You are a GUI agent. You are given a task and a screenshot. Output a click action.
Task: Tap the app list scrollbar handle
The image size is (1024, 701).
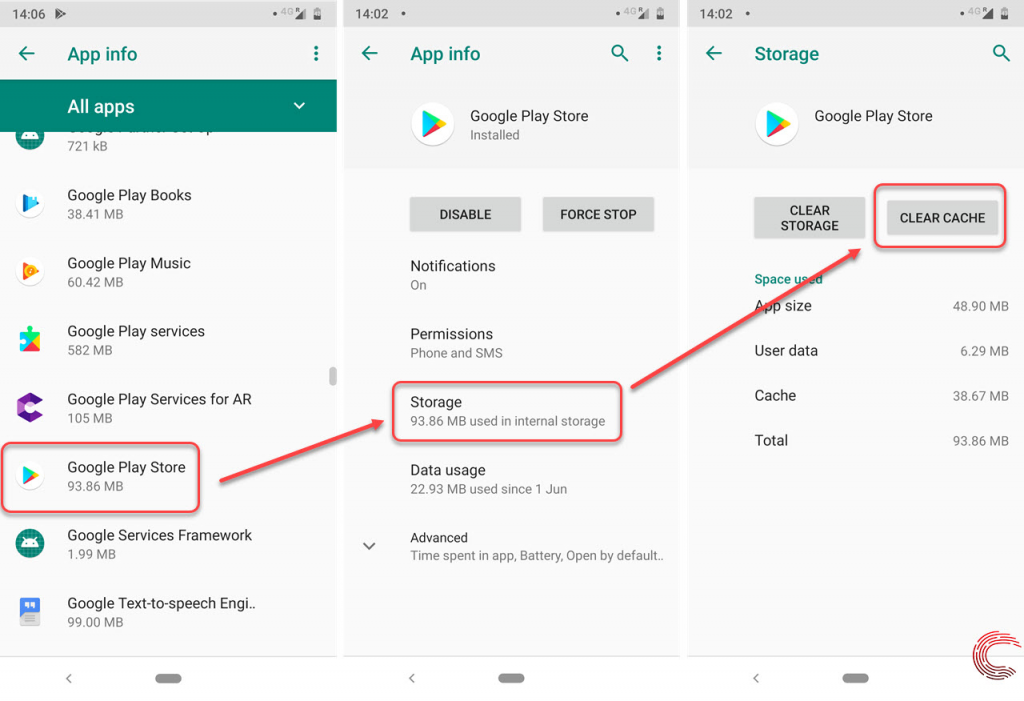(x=332, y=376)
